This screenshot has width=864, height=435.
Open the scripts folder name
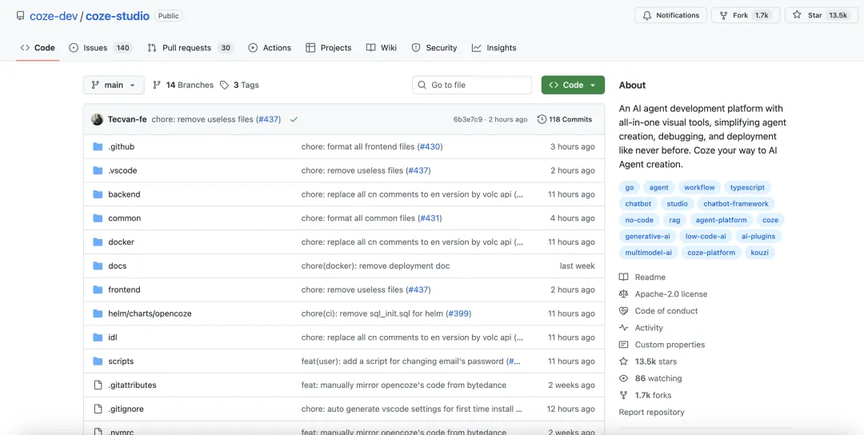point(121,361)
